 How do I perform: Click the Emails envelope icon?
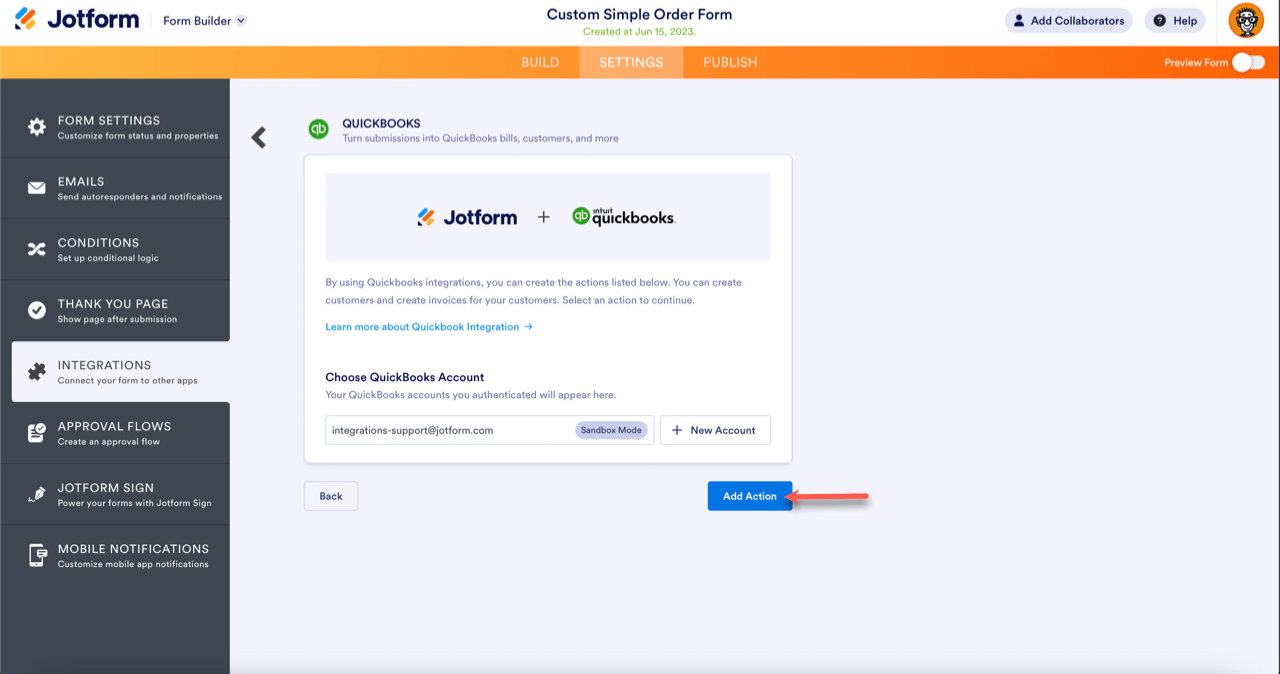[37, 188]
